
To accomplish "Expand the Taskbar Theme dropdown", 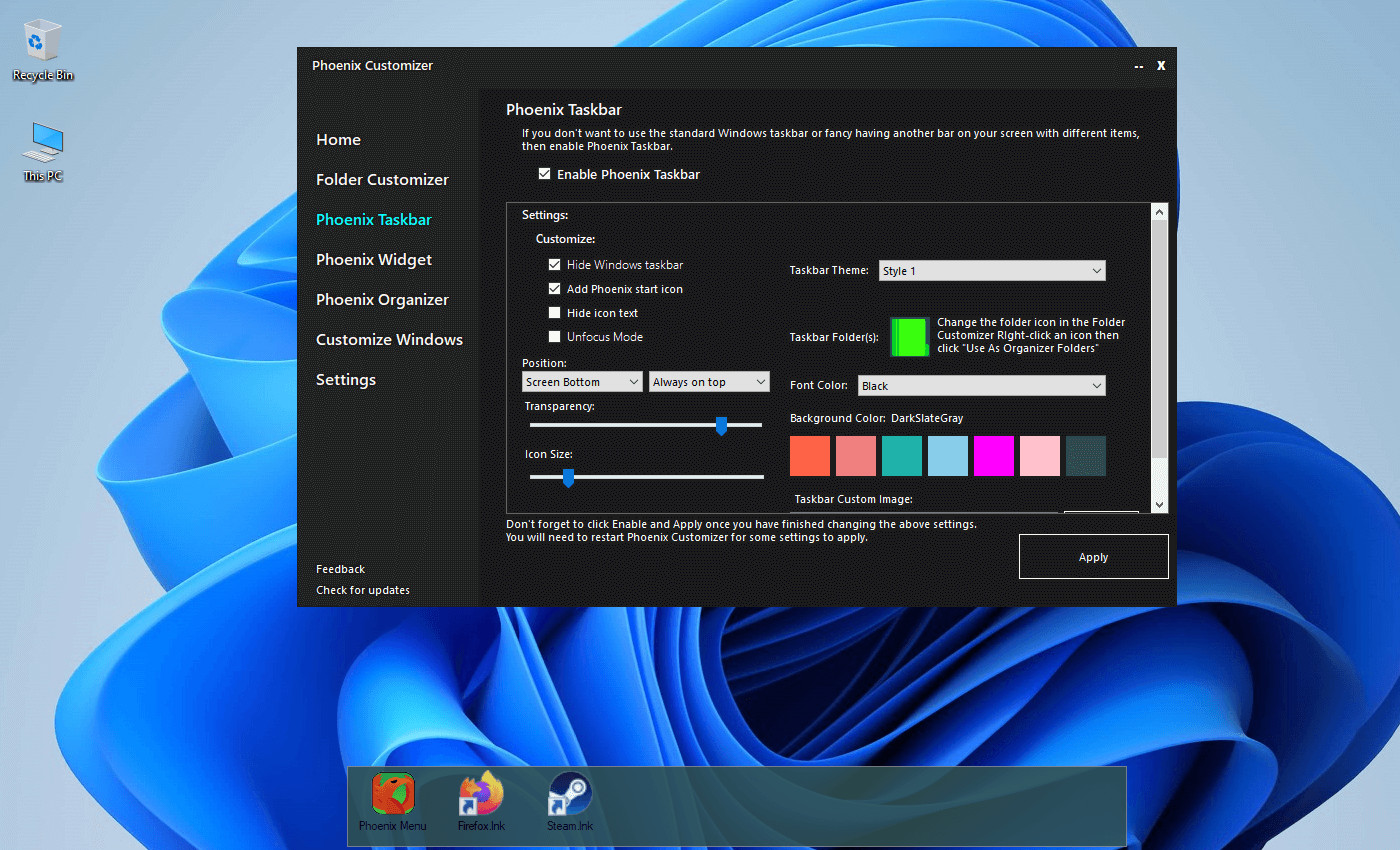I will click(x=992, y=271).
